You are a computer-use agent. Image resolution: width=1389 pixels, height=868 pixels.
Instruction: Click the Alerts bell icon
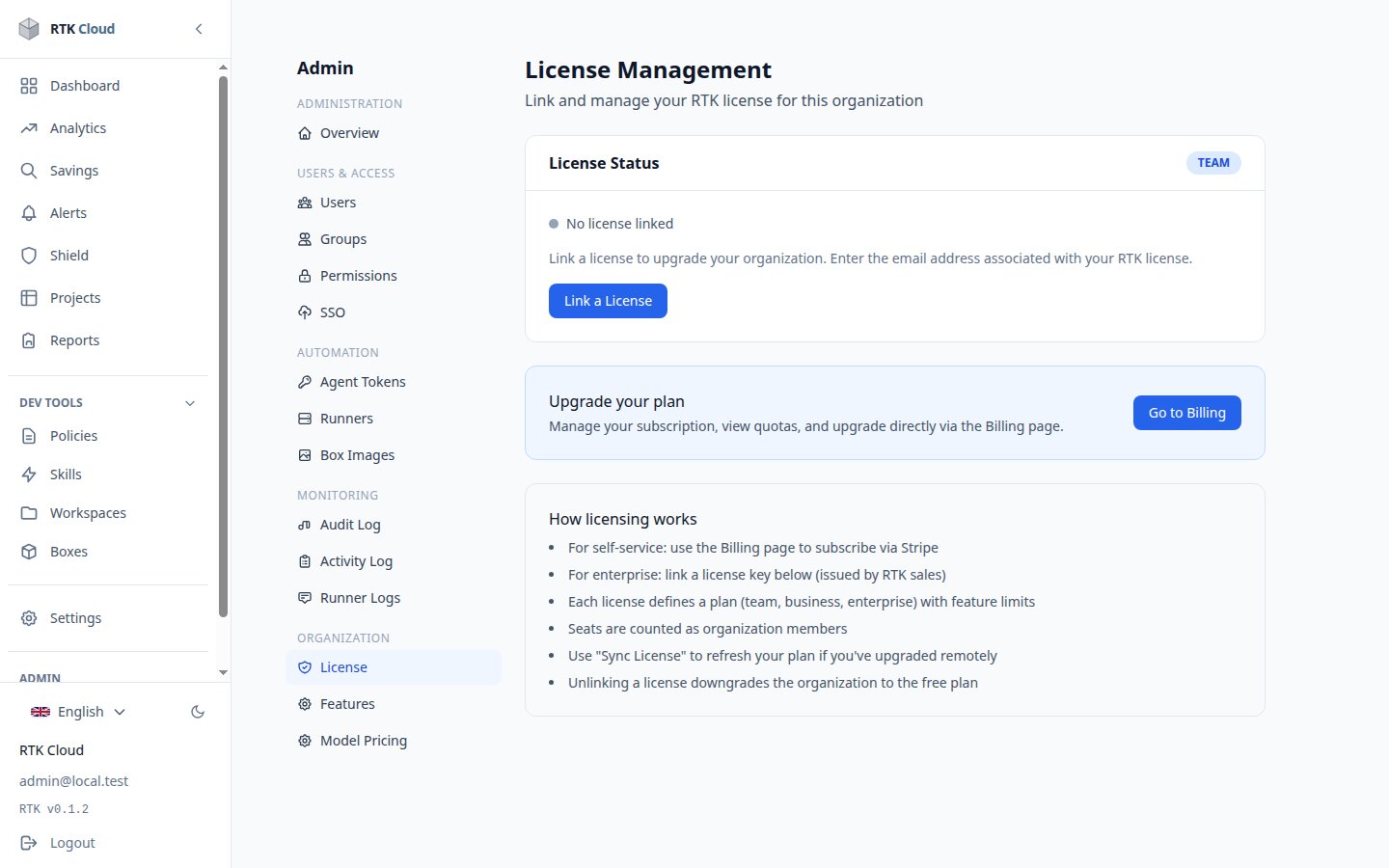click(29, 213)
